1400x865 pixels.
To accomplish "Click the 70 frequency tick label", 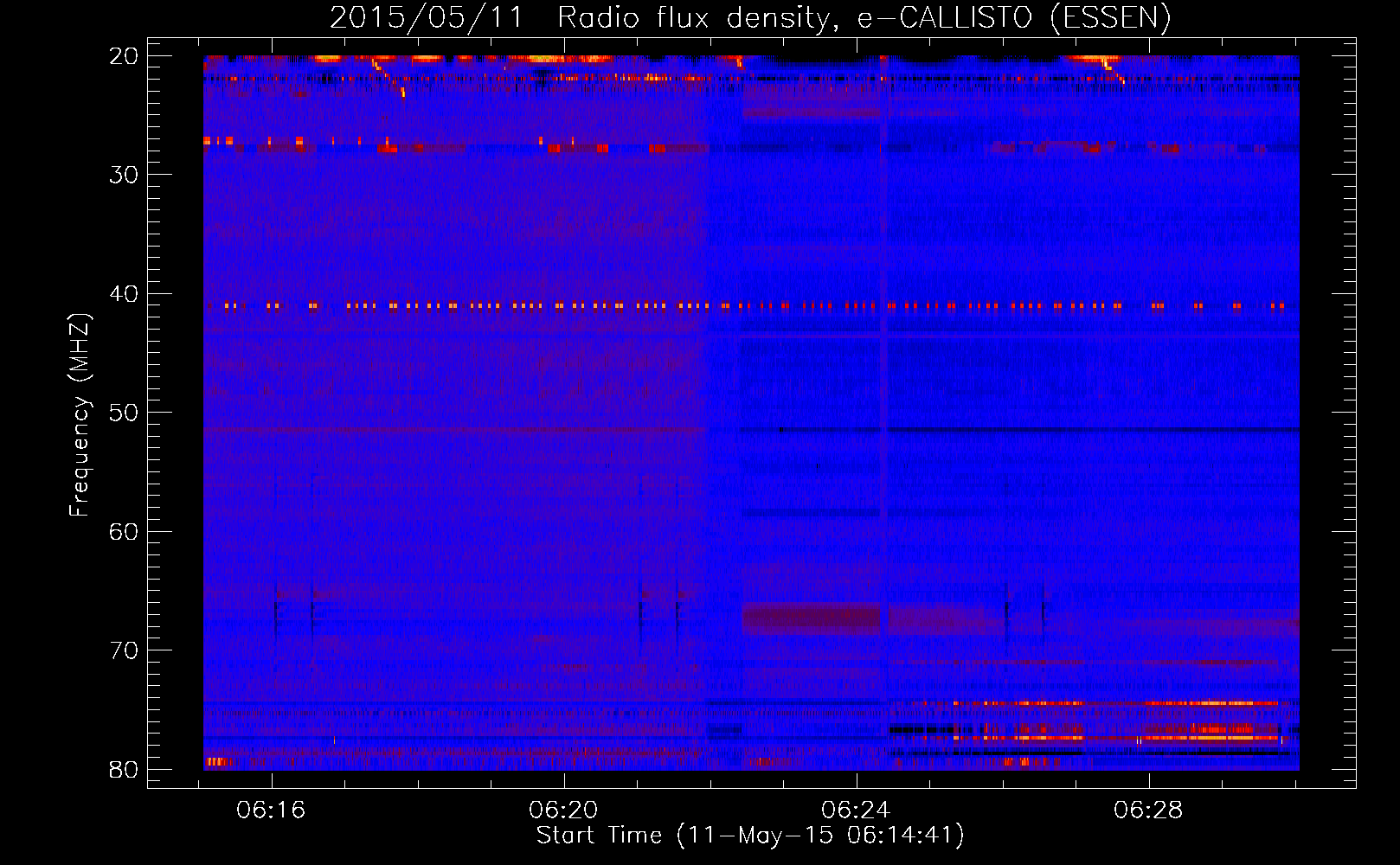I will [x=125, y=650].
